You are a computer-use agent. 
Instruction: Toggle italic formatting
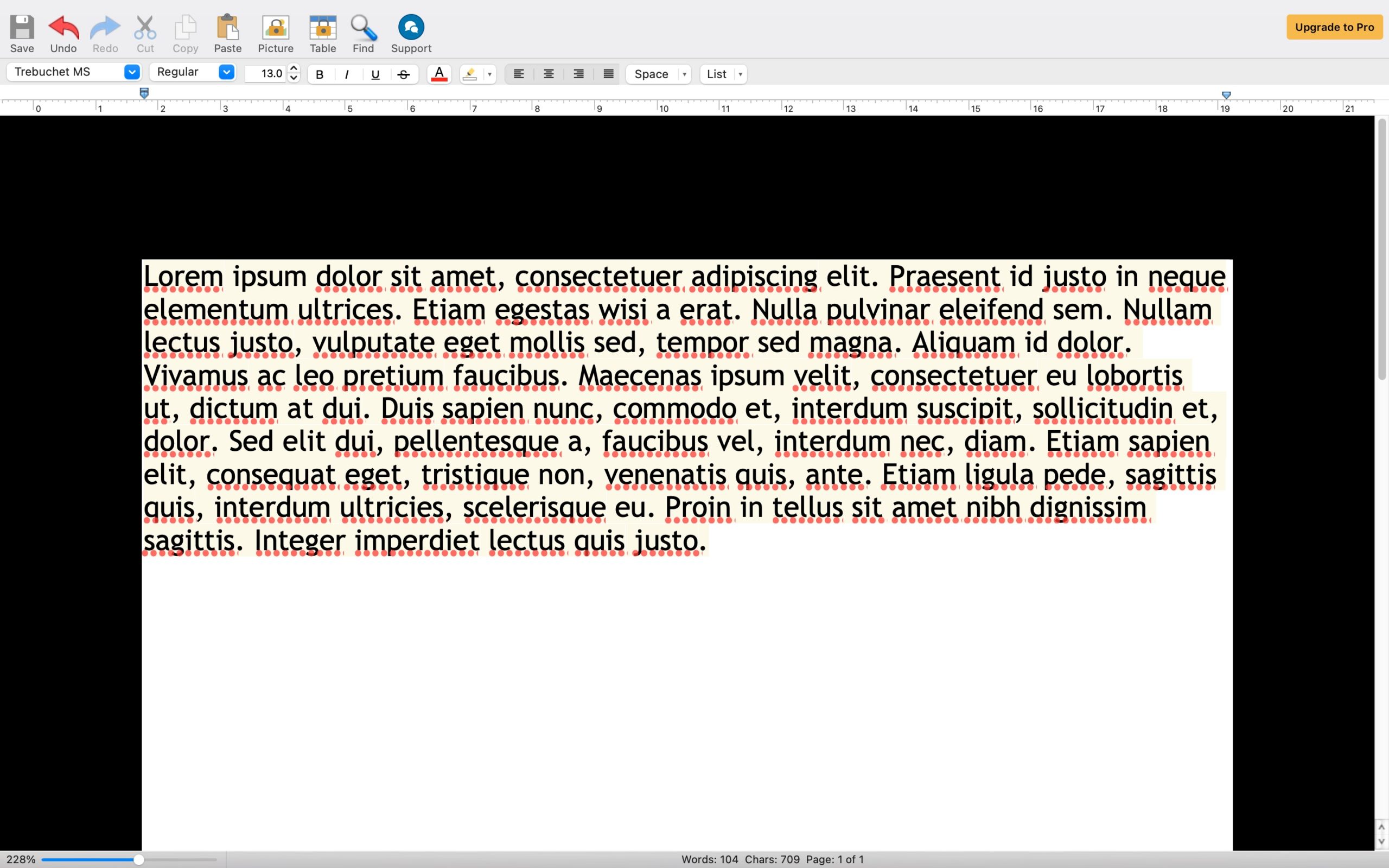pyautogui.click(x=347, y=73)
